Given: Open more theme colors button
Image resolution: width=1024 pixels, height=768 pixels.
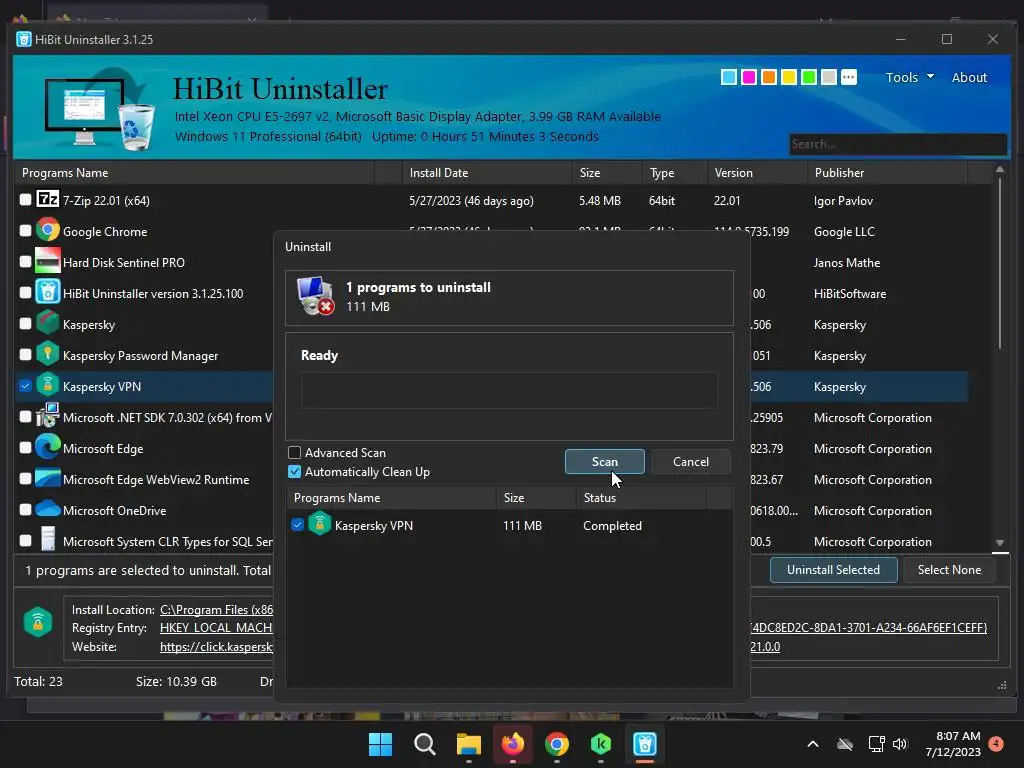Looking at the screenshot, I should pos(848,77).
